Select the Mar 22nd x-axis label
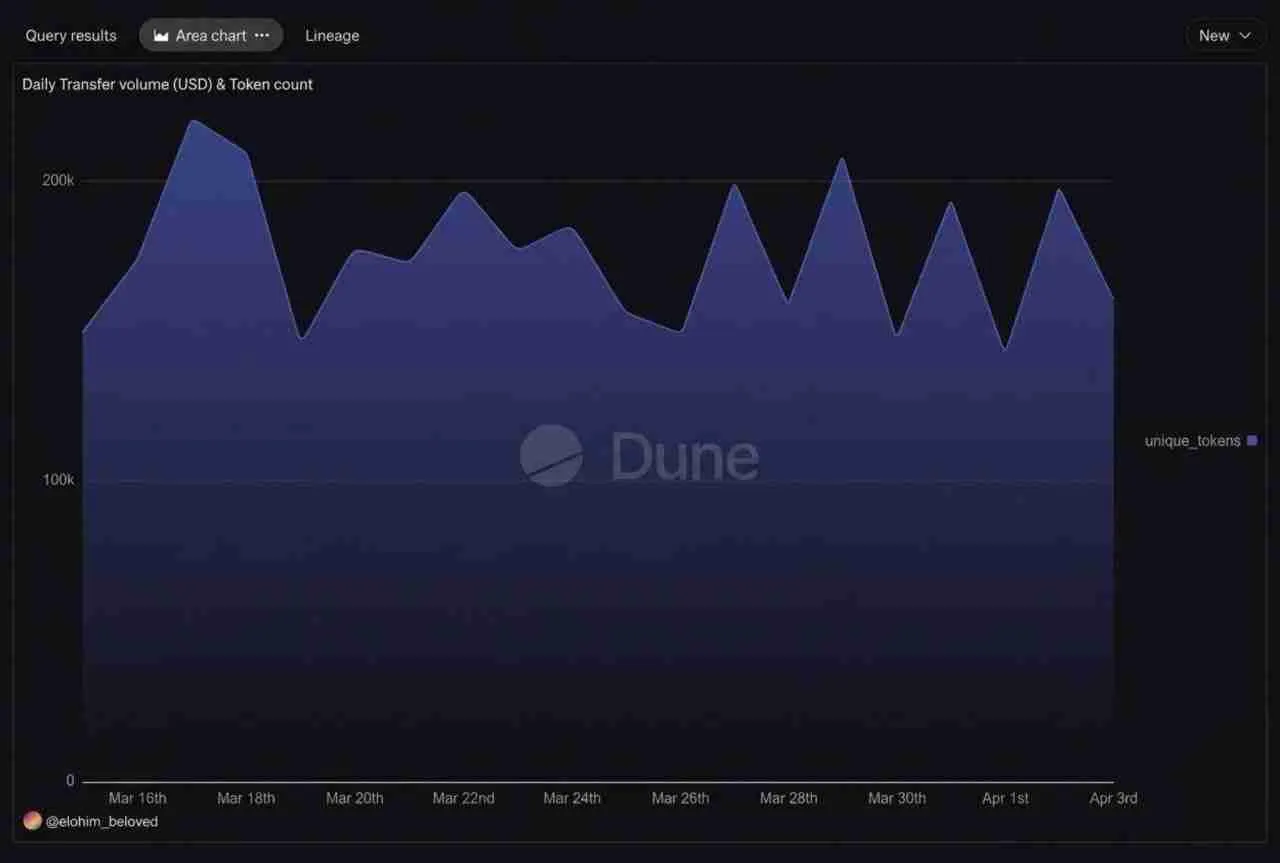 pos(463,798)
